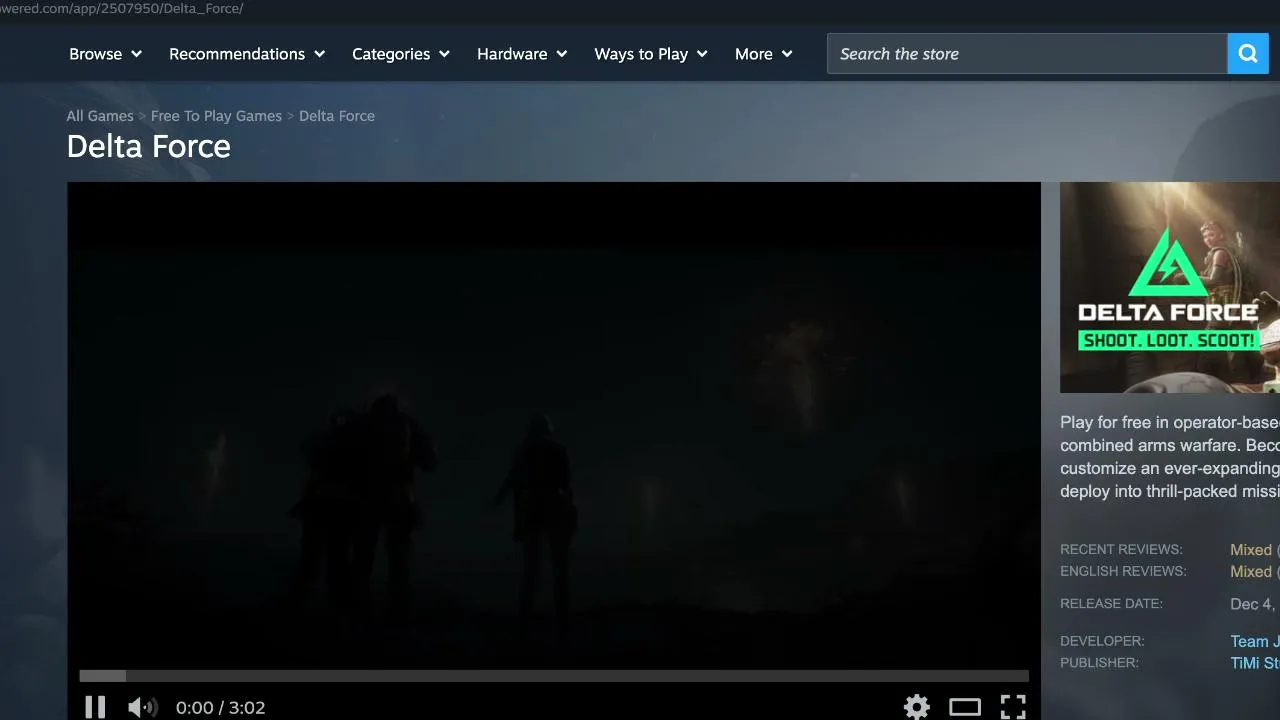Viewport: 1280px width, 720px height.
Task: Go to the All Games breadcrumb
Action: pyautogui.click(x=100, y=116)
